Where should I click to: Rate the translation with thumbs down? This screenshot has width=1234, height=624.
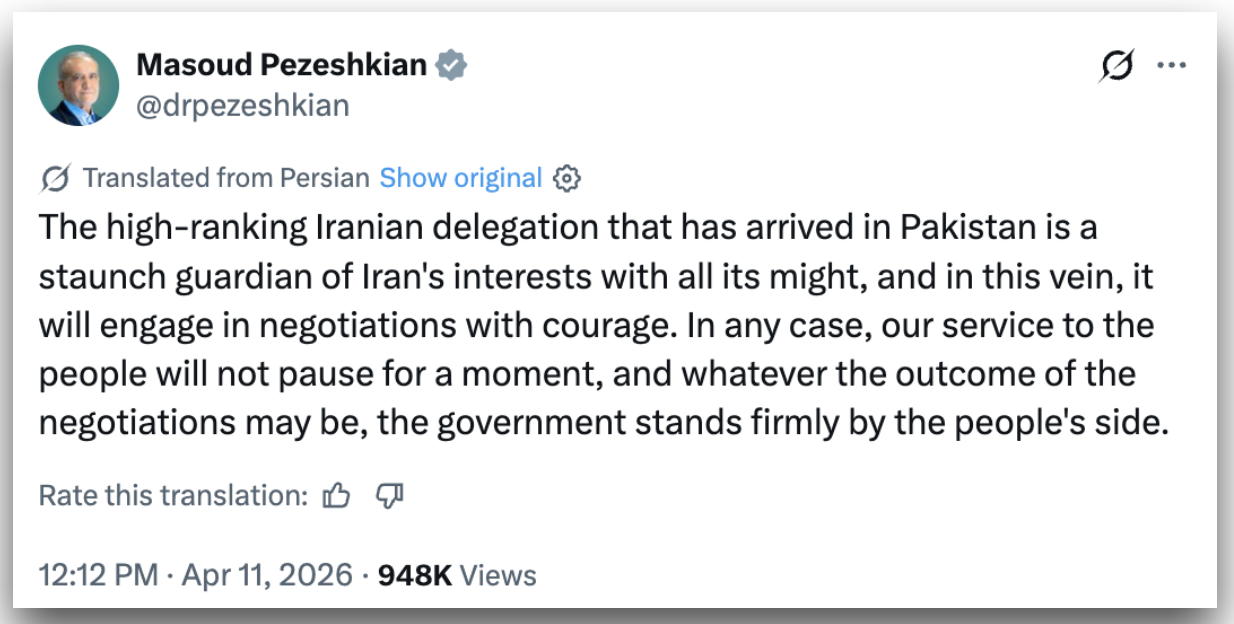coord(388,496)
